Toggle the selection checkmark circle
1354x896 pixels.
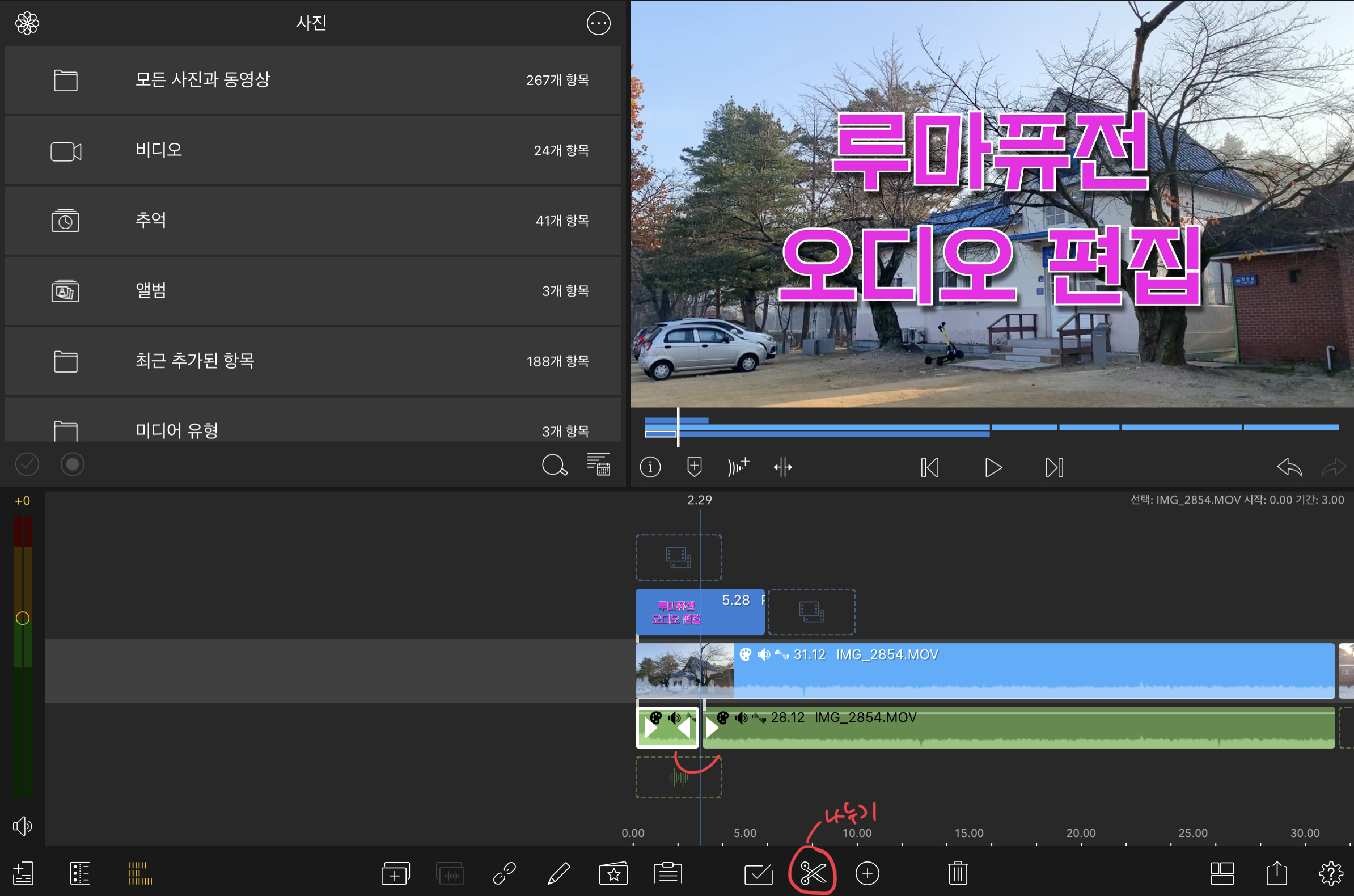point(27,464)
